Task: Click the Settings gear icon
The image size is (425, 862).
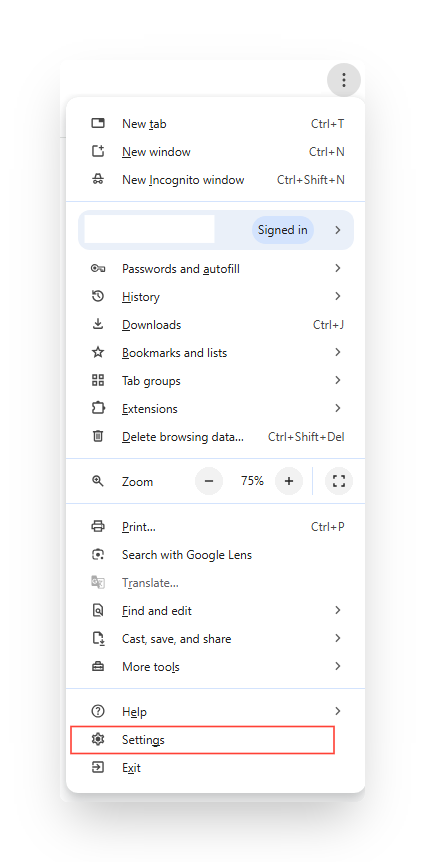Action: [98, 739]
